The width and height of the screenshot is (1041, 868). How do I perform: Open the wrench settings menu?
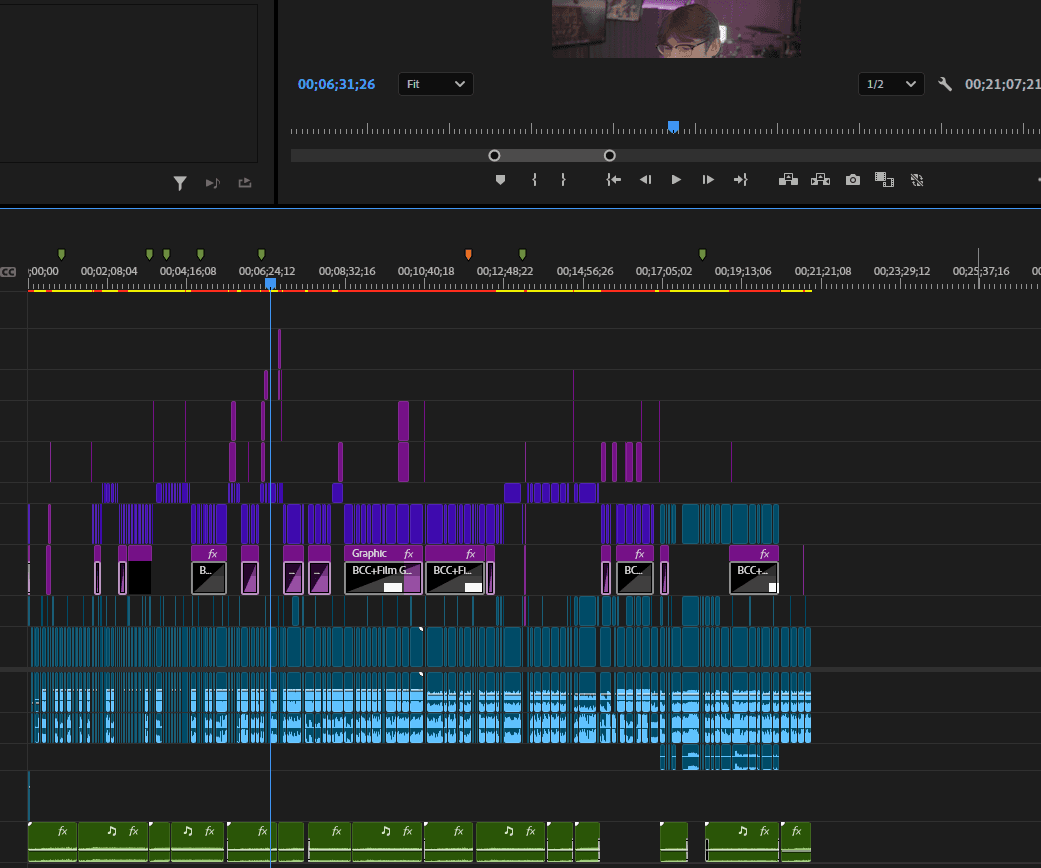pyautogui.click(x=945, y=84)
